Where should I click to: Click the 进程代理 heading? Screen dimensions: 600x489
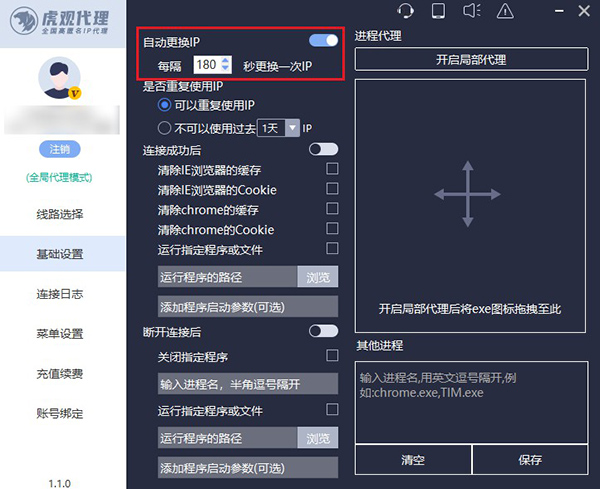(x=378, y=36)
